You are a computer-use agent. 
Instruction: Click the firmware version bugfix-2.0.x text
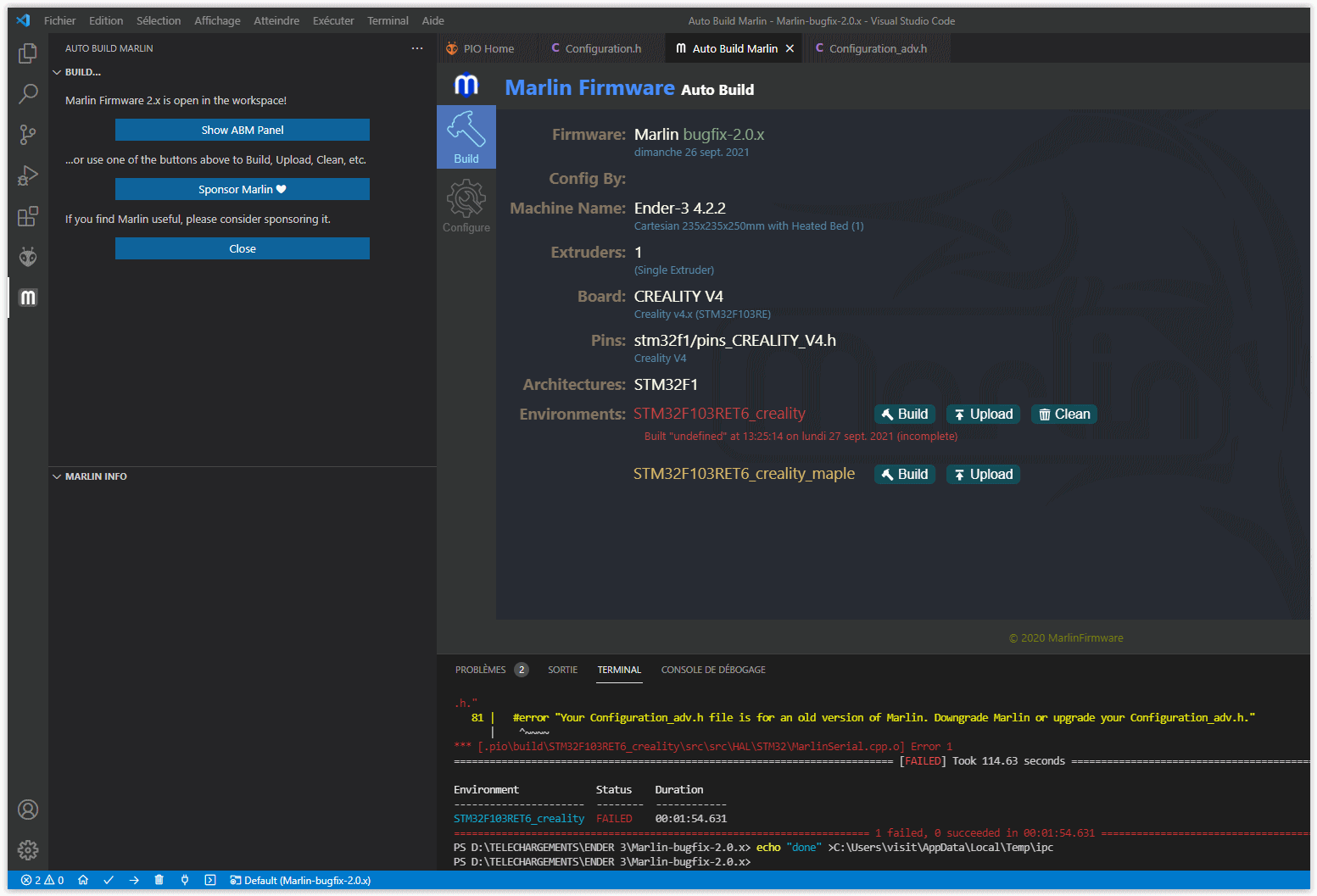pos(723,134)
